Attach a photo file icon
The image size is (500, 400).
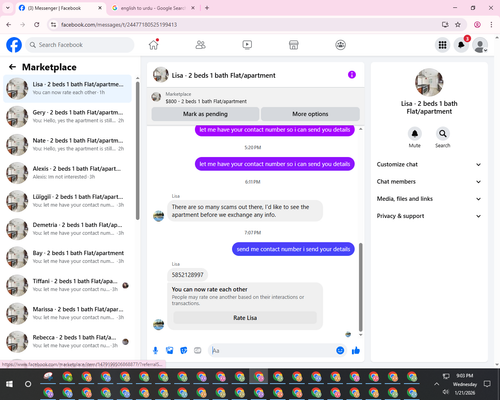tap(170, 350)
